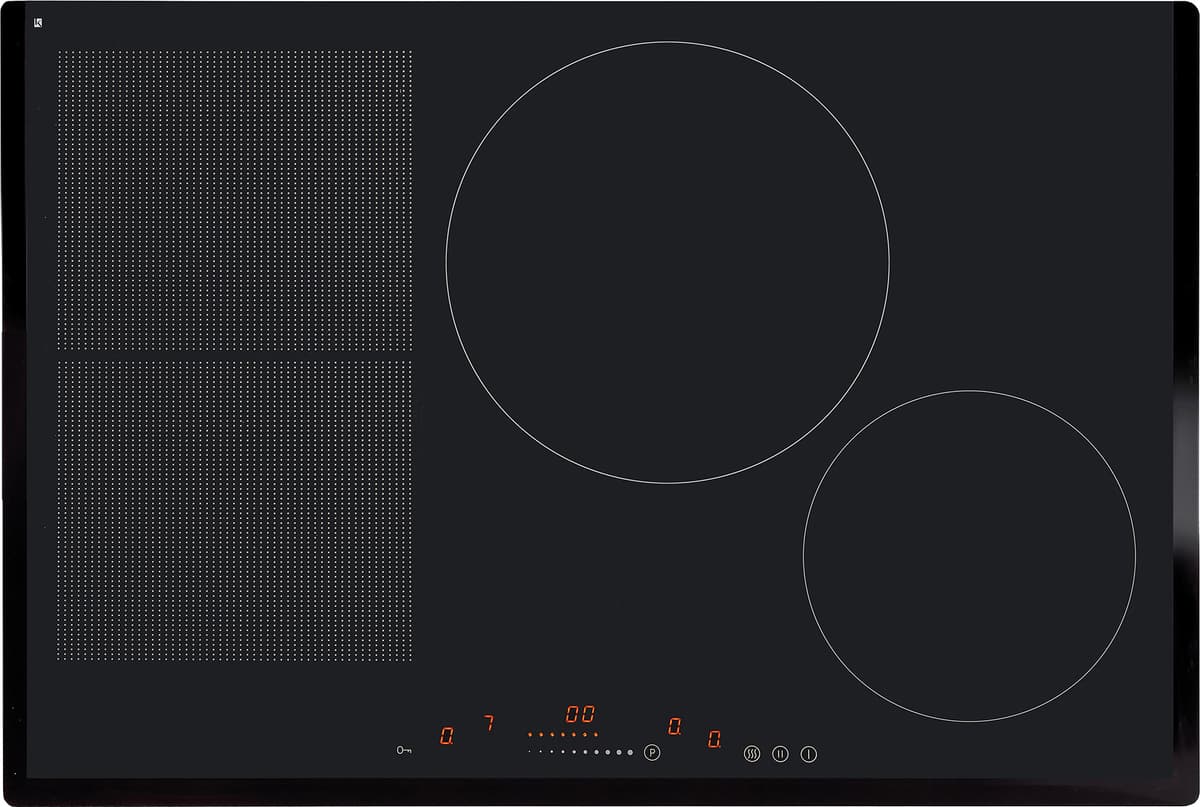Tap the P power boost button
The image size is (1200, 807).
pyautogui.click(x=652, y=753)
